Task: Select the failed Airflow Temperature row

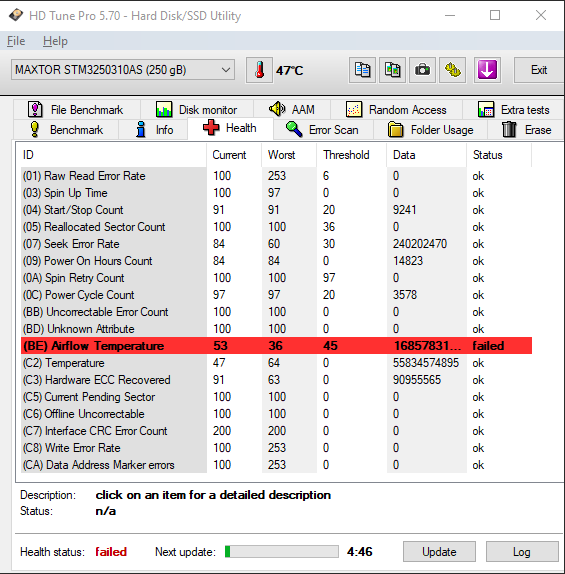Action: click(x=276, y=346)
